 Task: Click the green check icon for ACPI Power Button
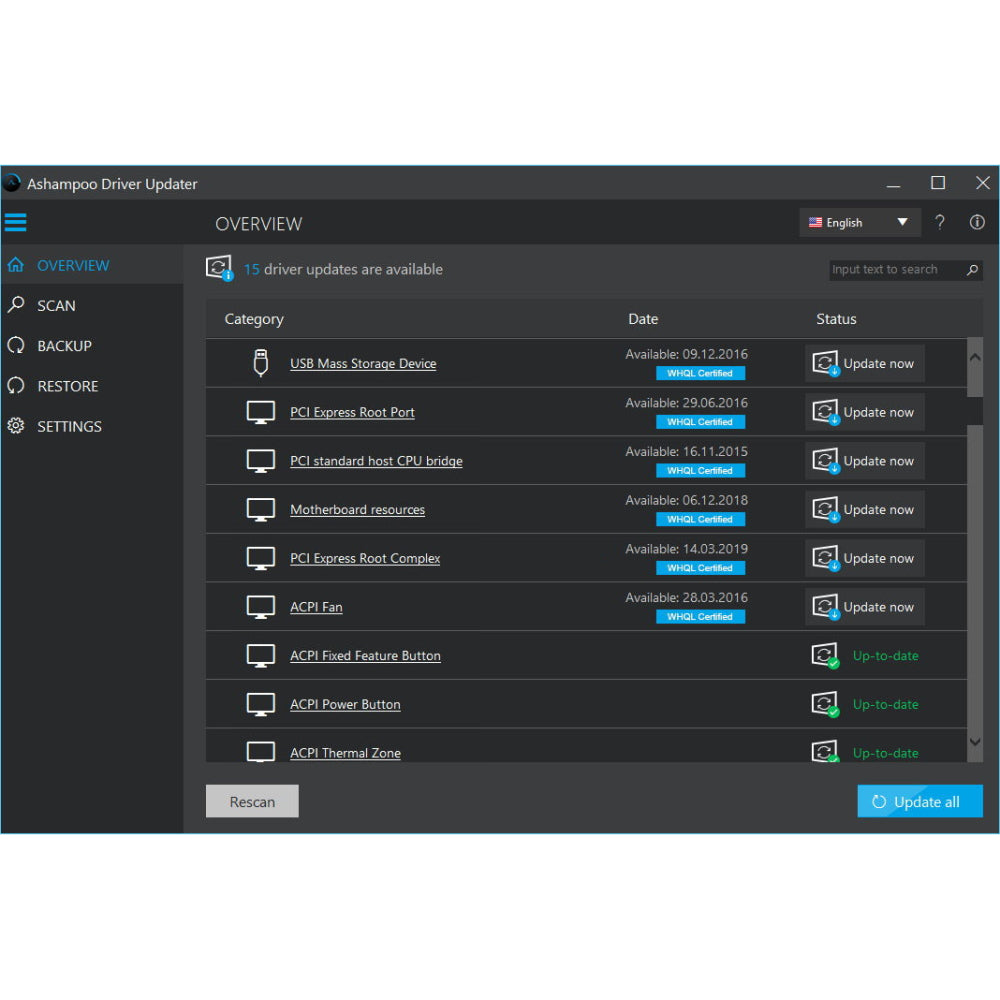click(825, 704)
